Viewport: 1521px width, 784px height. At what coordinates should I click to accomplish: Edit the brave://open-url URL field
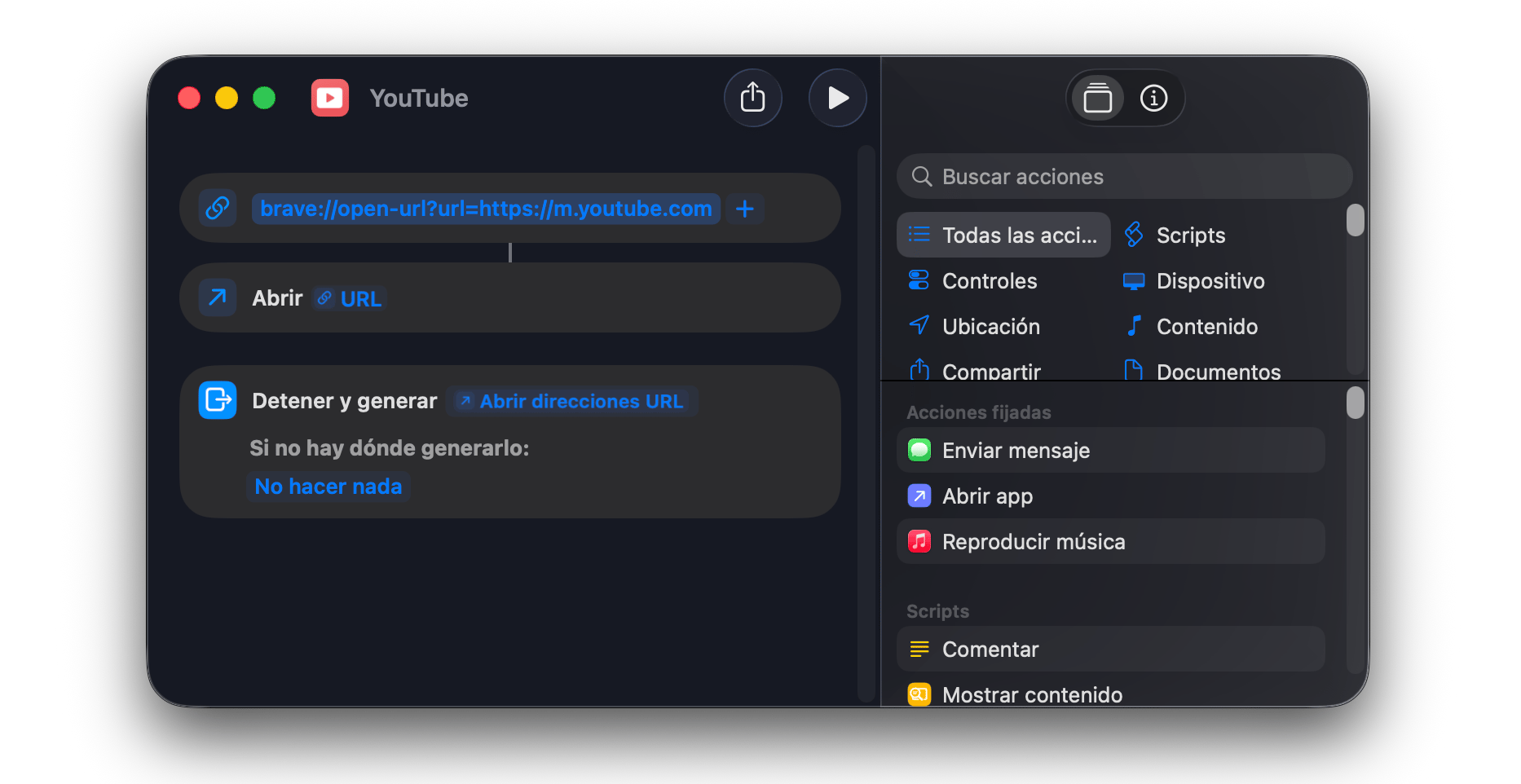click(486, 209)
